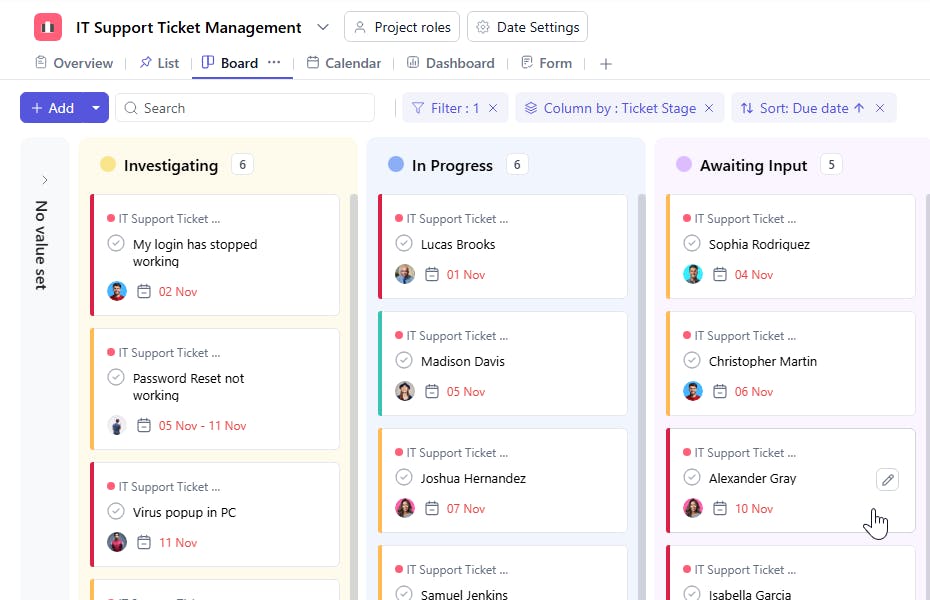Open the project title dropdown chevron

[x=322, y=27]
